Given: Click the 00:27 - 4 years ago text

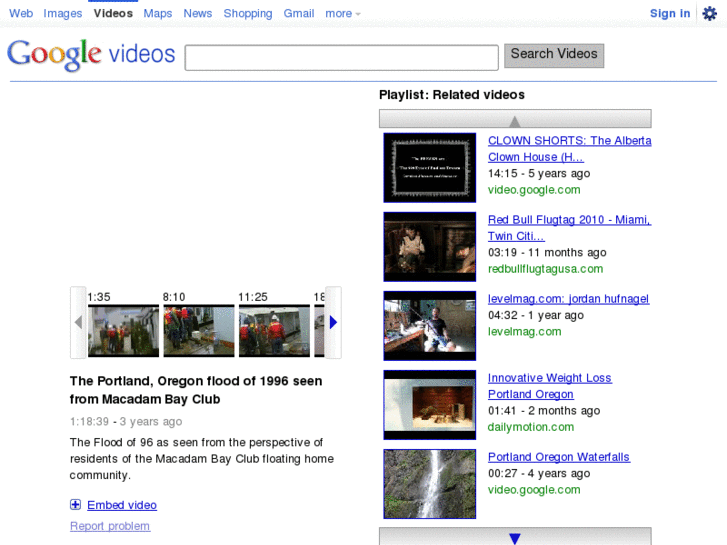Looking at the screenshot, I should 539,474.
